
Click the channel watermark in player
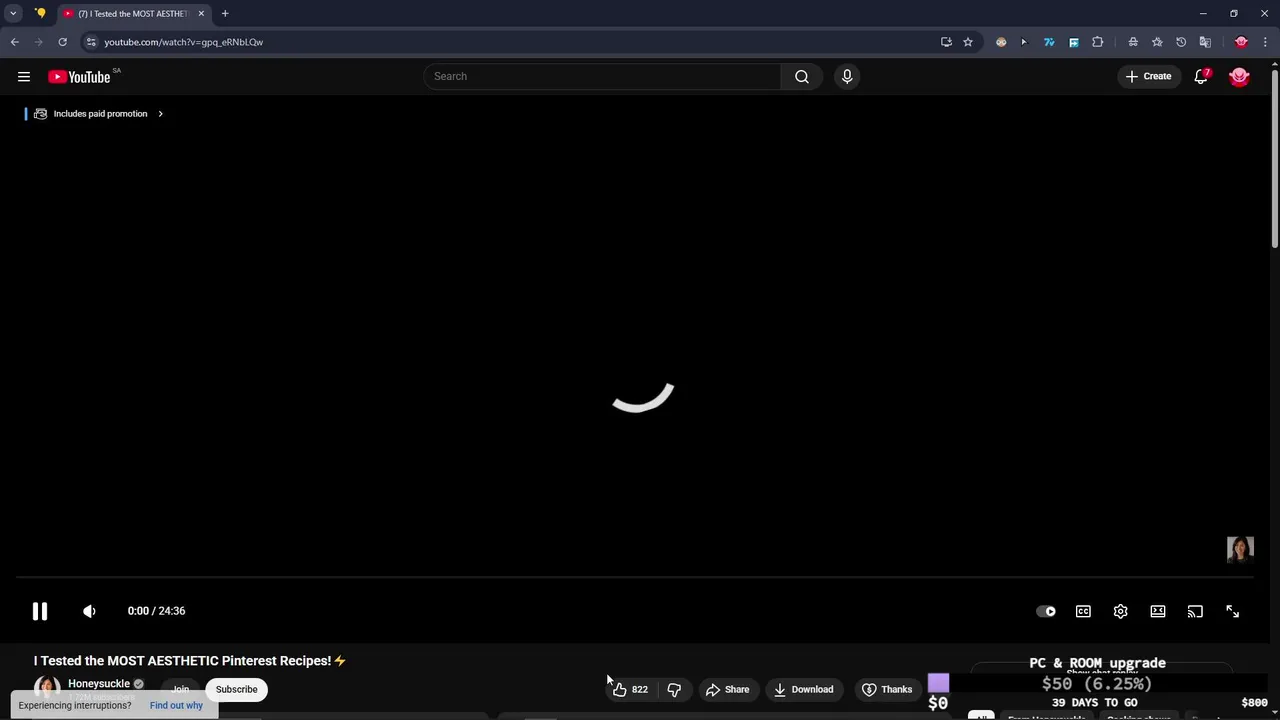[1240, 549]
